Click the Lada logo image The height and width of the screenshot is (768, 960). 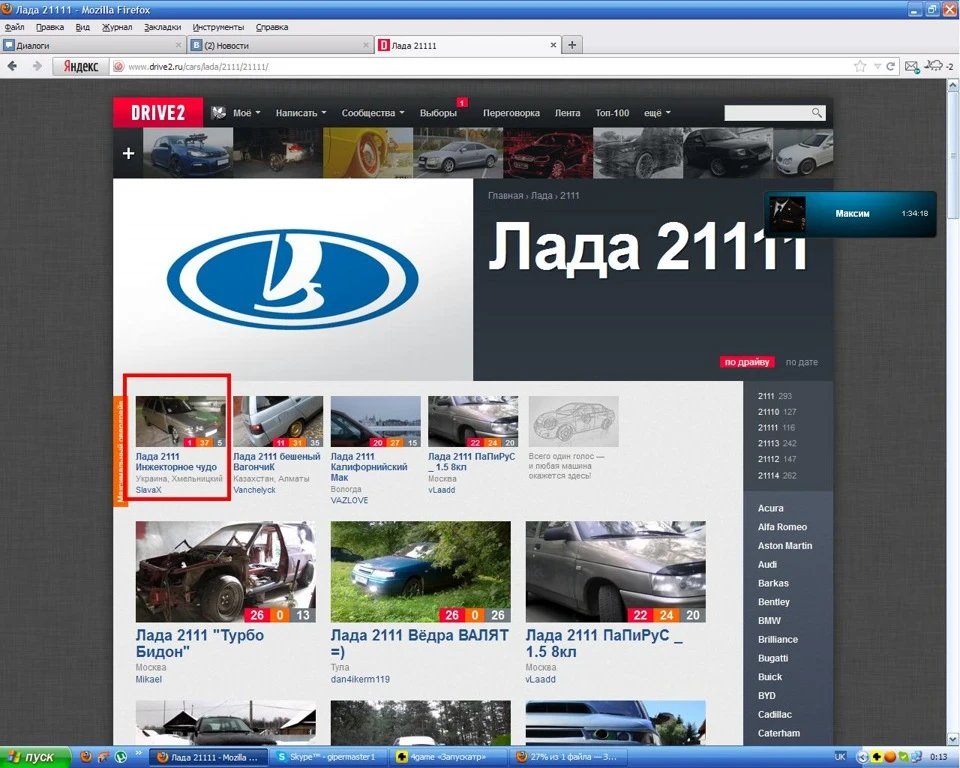click(293, 279)
